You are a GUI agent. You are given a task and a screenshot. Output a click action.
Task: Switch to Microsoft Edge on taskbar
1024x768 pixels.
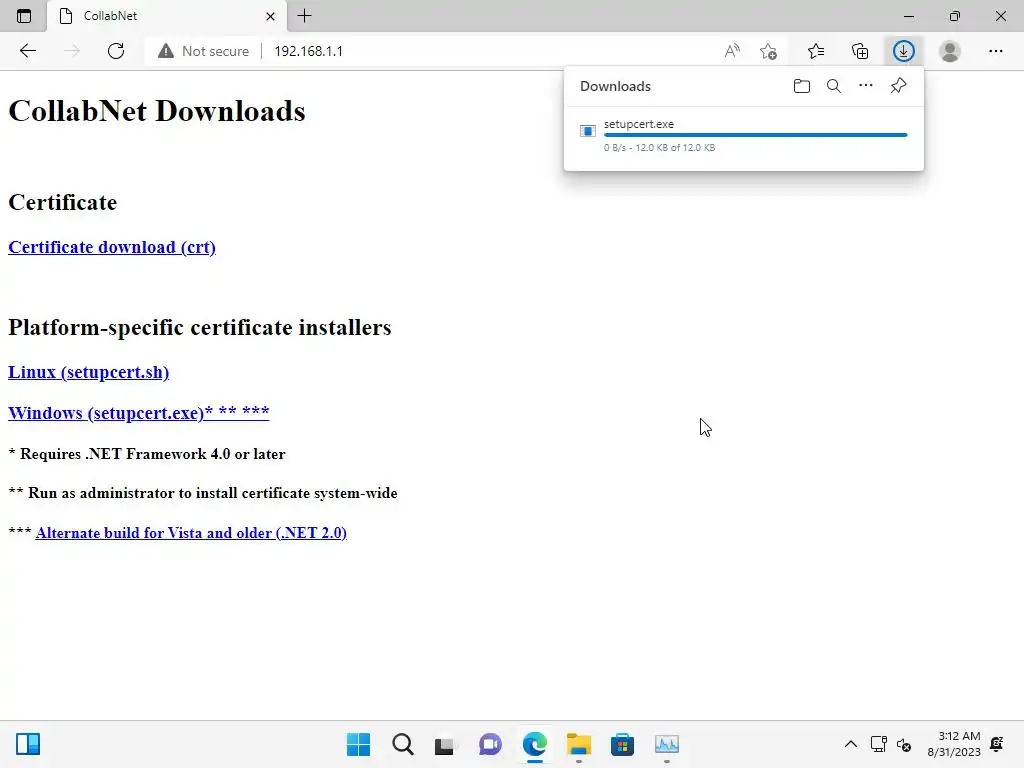[534, 744]
